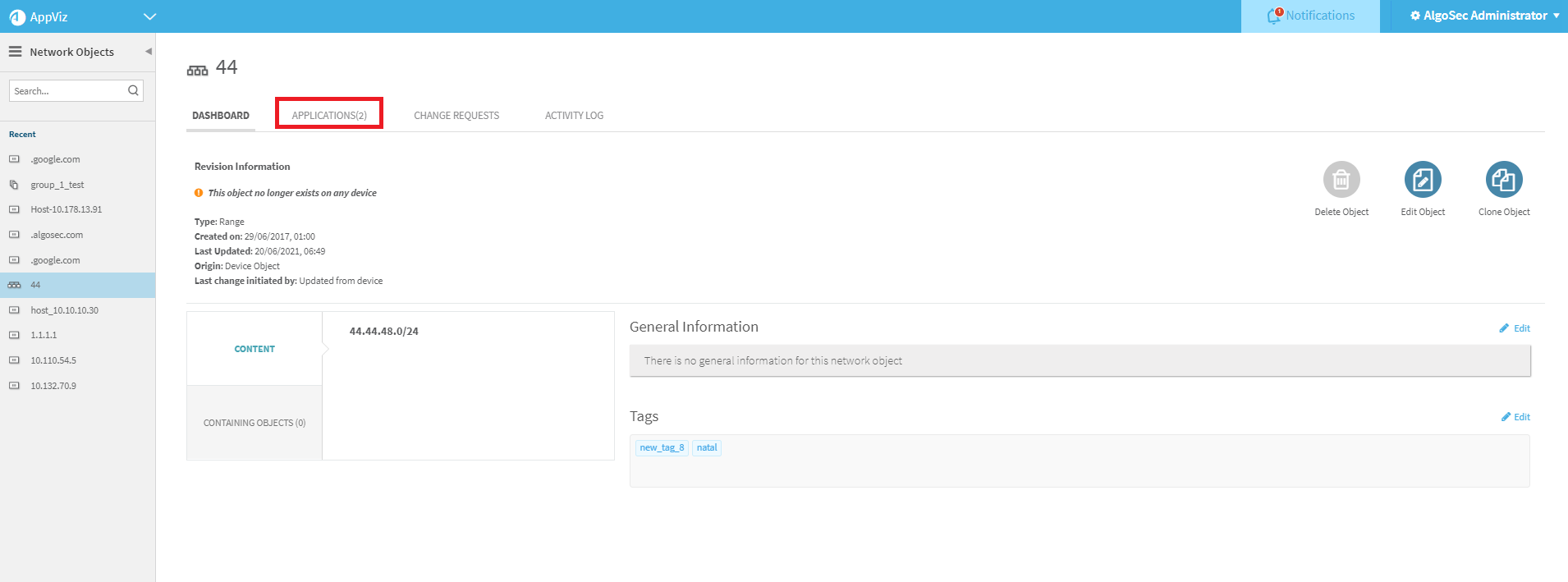Screen dimensions: 1568x582
Task: Open the Notifications bell
Action: (x=1274, y=16)
